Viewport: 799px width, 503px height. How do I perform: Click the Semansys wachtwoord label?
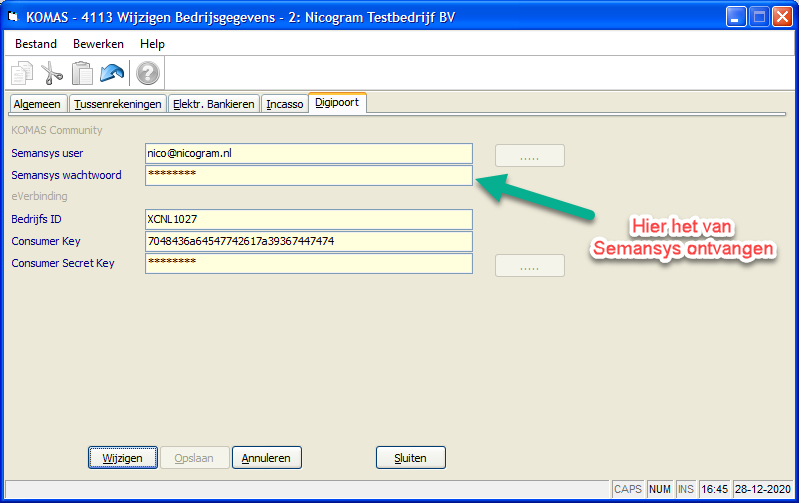[66, 175]
